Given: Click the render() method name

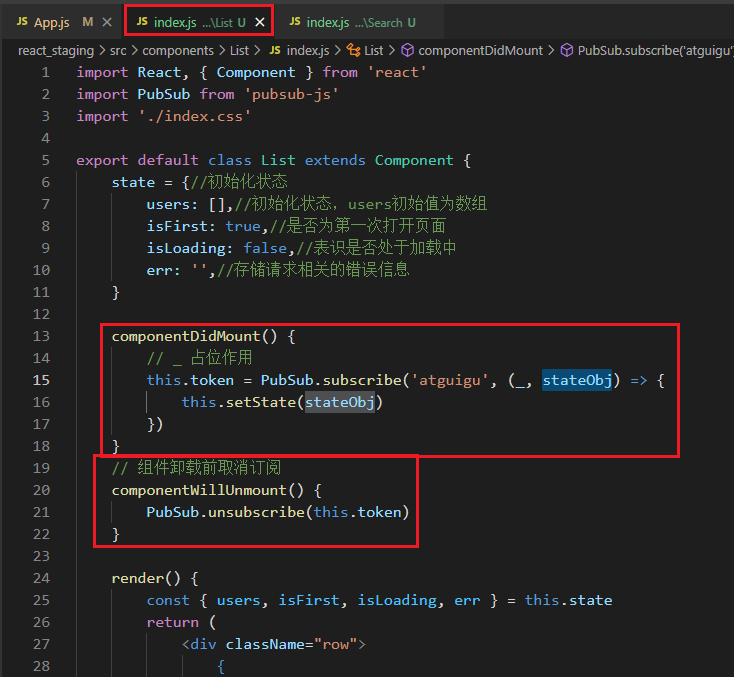Looking at the screenshot, I should click(x=146, y=578).
